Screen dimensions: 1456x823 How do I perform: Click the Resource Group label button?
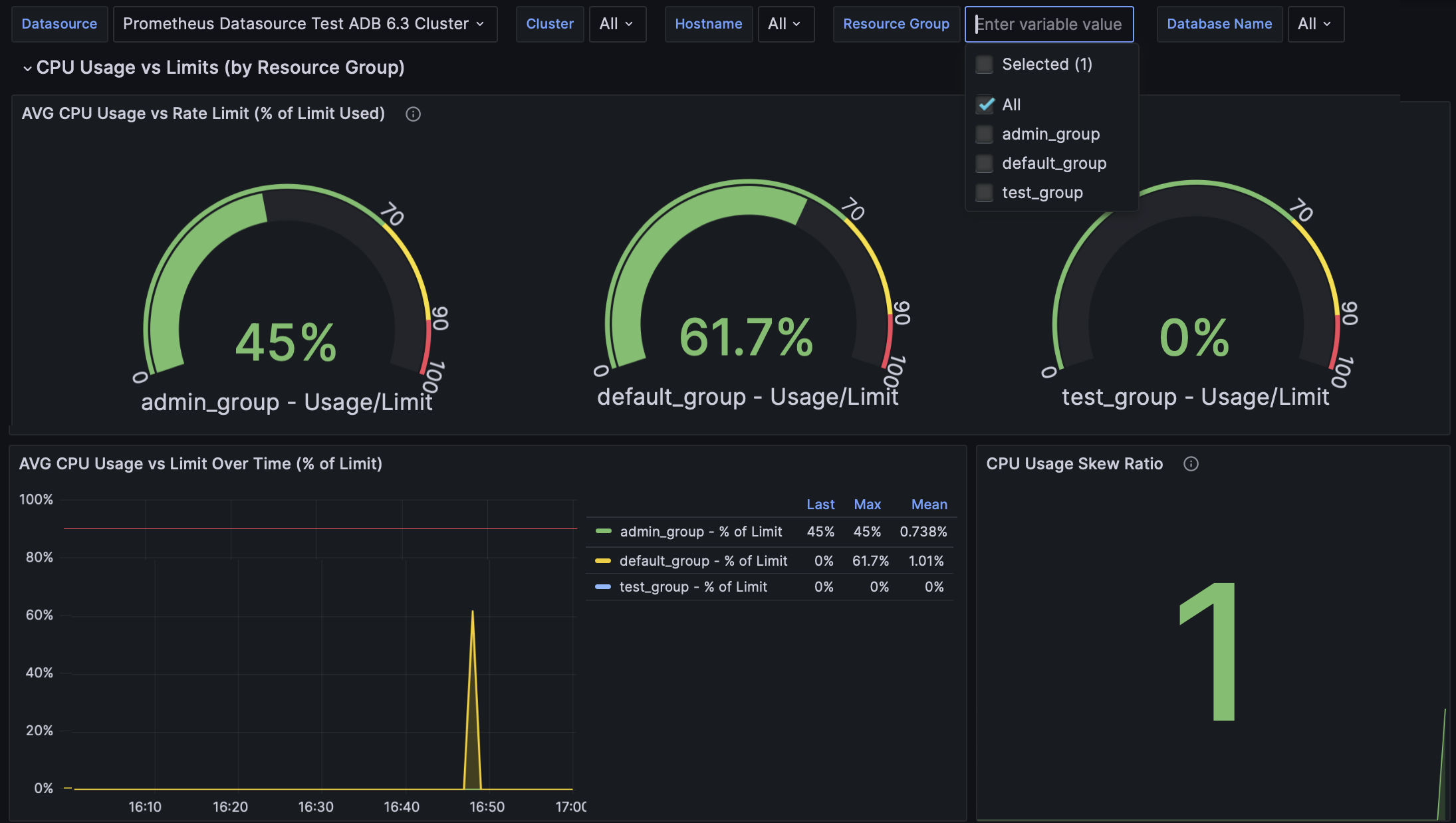pos(896,24)
